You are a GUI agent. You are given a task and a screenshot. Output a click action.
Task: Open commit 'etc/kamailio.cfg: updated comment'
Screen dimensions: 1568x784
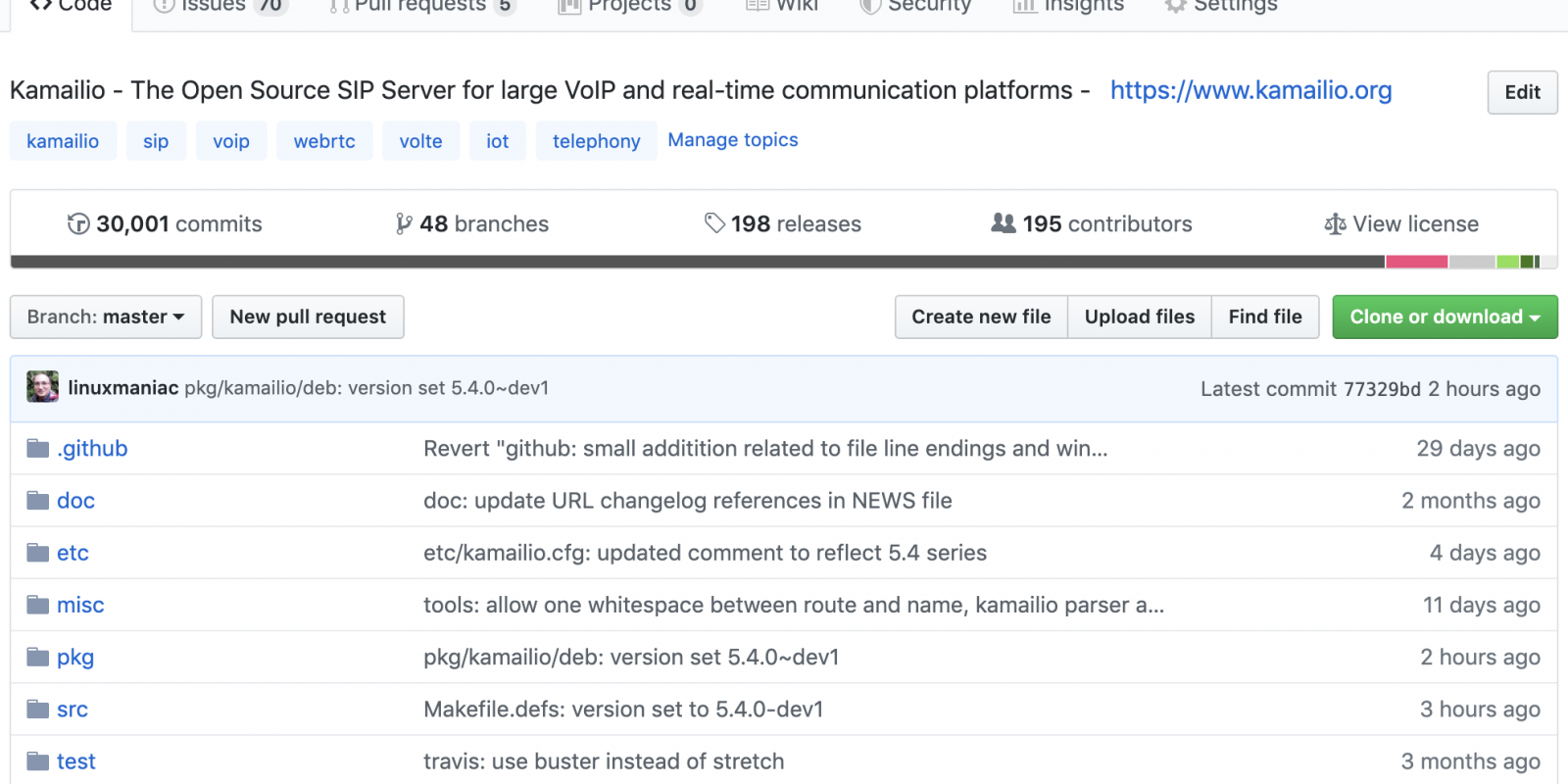click(705, 553)
